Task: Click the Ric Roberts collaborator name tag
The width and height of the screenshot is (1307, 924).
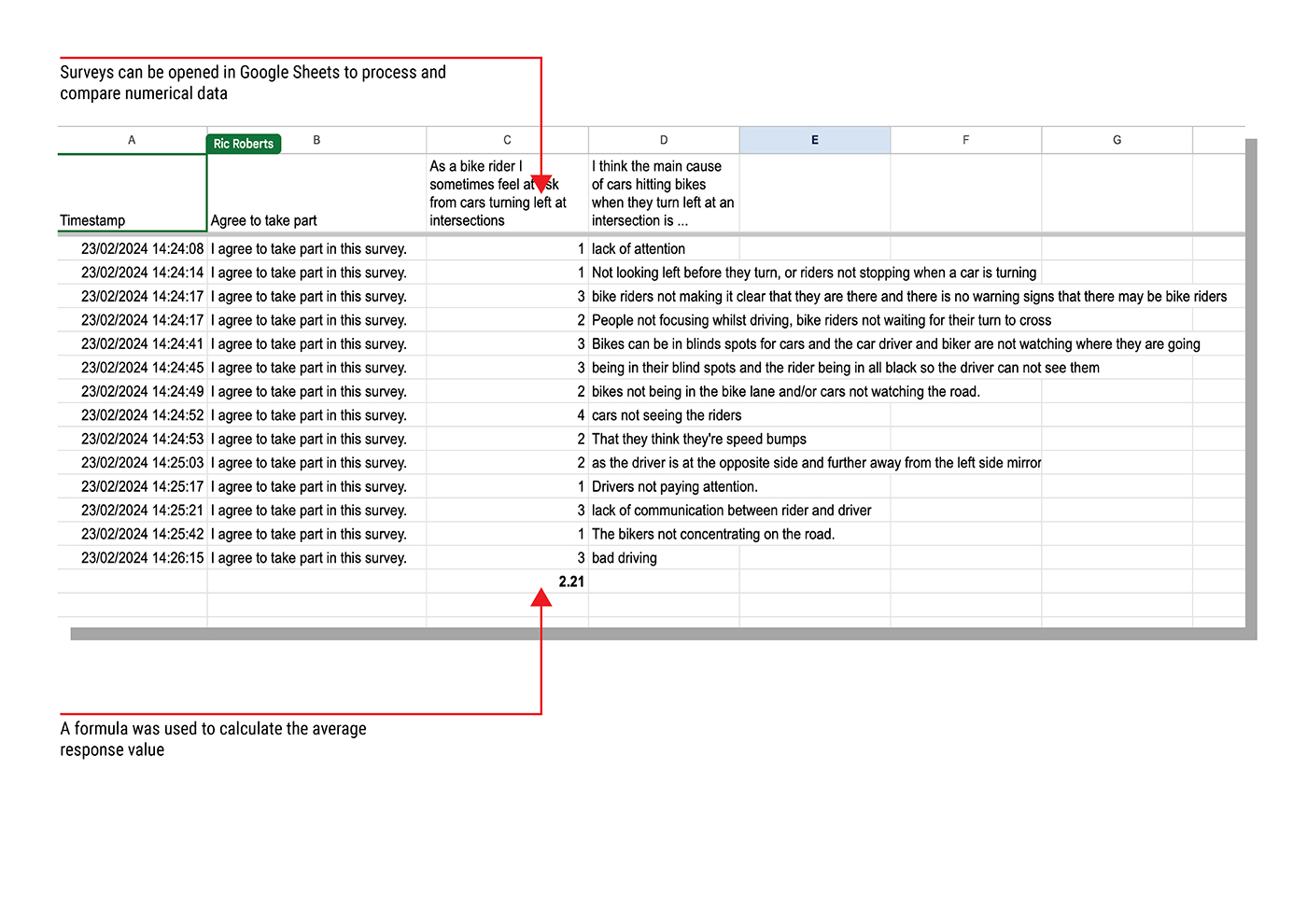Action: point(243,144)
